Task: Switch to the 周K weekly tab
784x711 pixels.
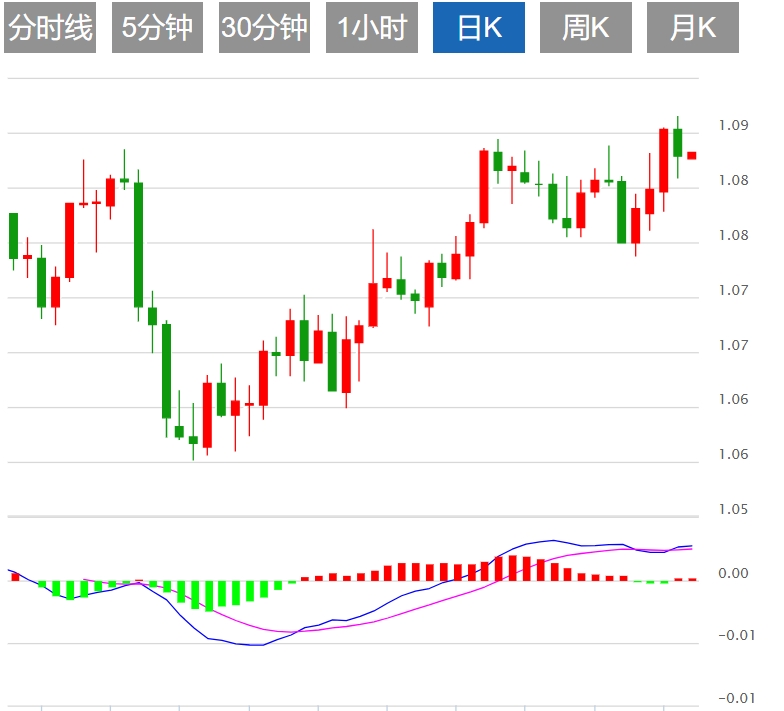Action: pos(586,27)
